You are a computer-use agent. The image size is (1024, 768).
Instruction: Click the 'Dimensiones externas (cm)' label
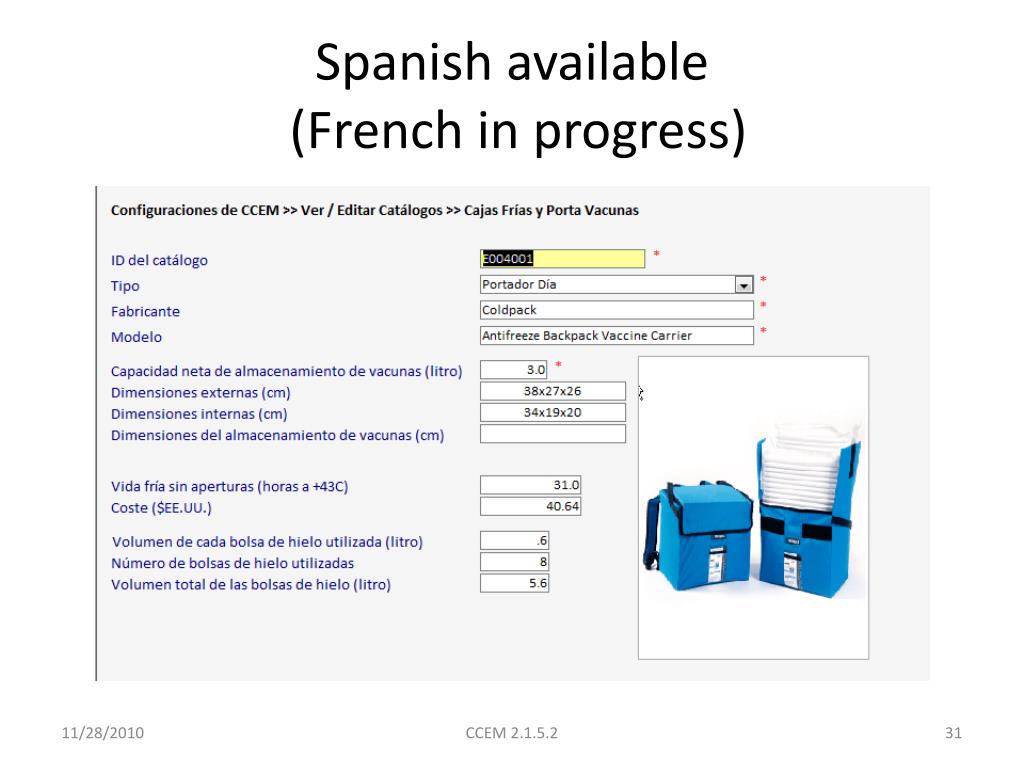coord(200,392)
